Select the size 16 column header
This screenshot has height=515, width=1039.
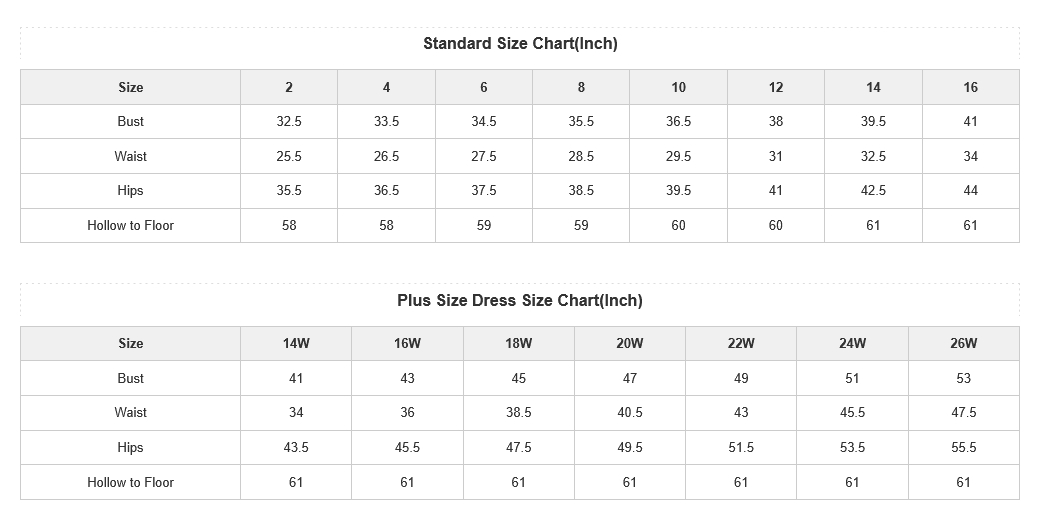click(970, 87)
